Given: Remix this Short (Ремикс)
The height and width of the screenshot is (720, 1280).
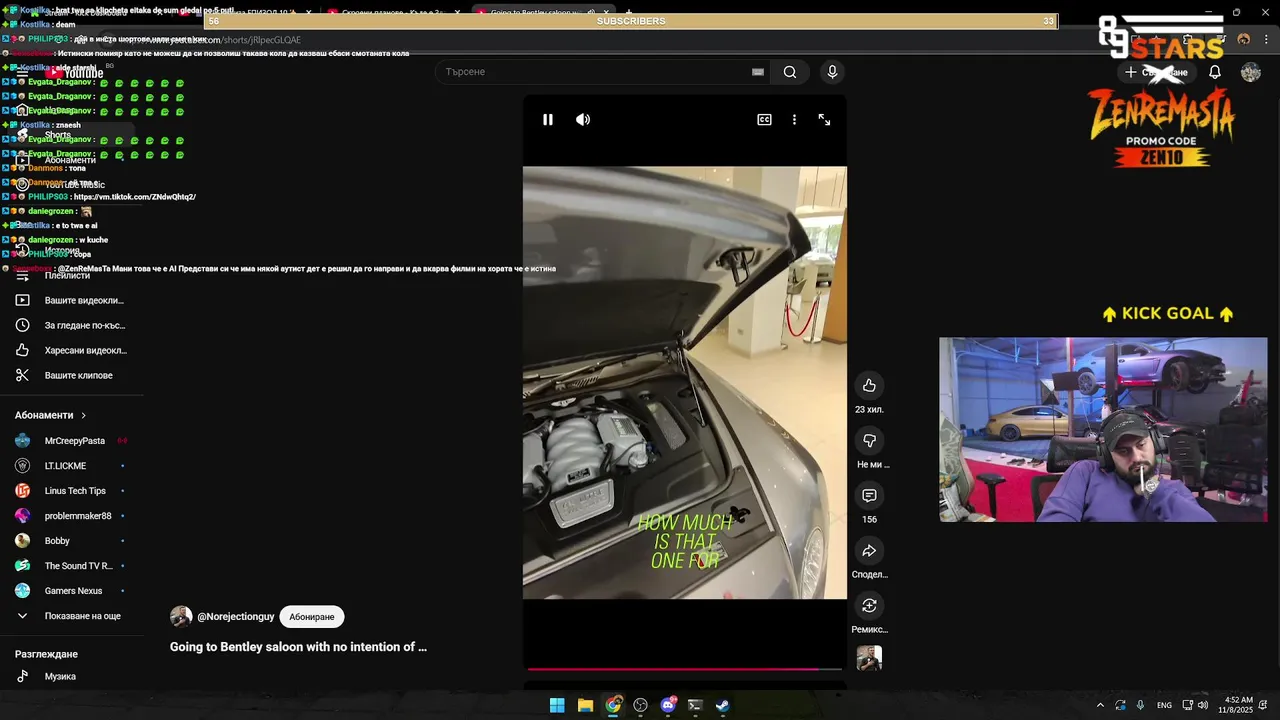Looking at the screenshot, I should (x=869, y=606).
